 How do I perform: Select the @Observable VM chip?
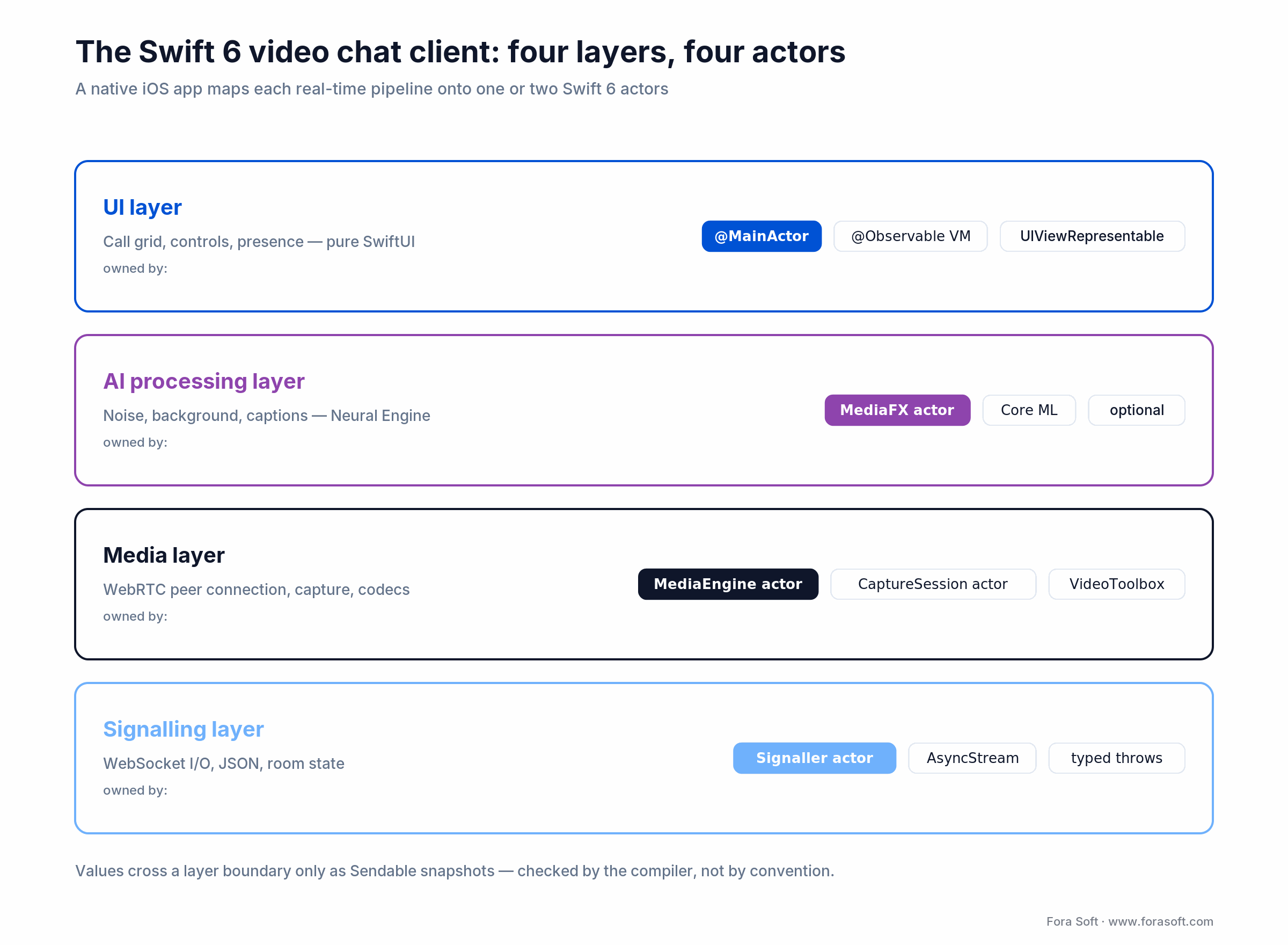(x=910, y=236)
